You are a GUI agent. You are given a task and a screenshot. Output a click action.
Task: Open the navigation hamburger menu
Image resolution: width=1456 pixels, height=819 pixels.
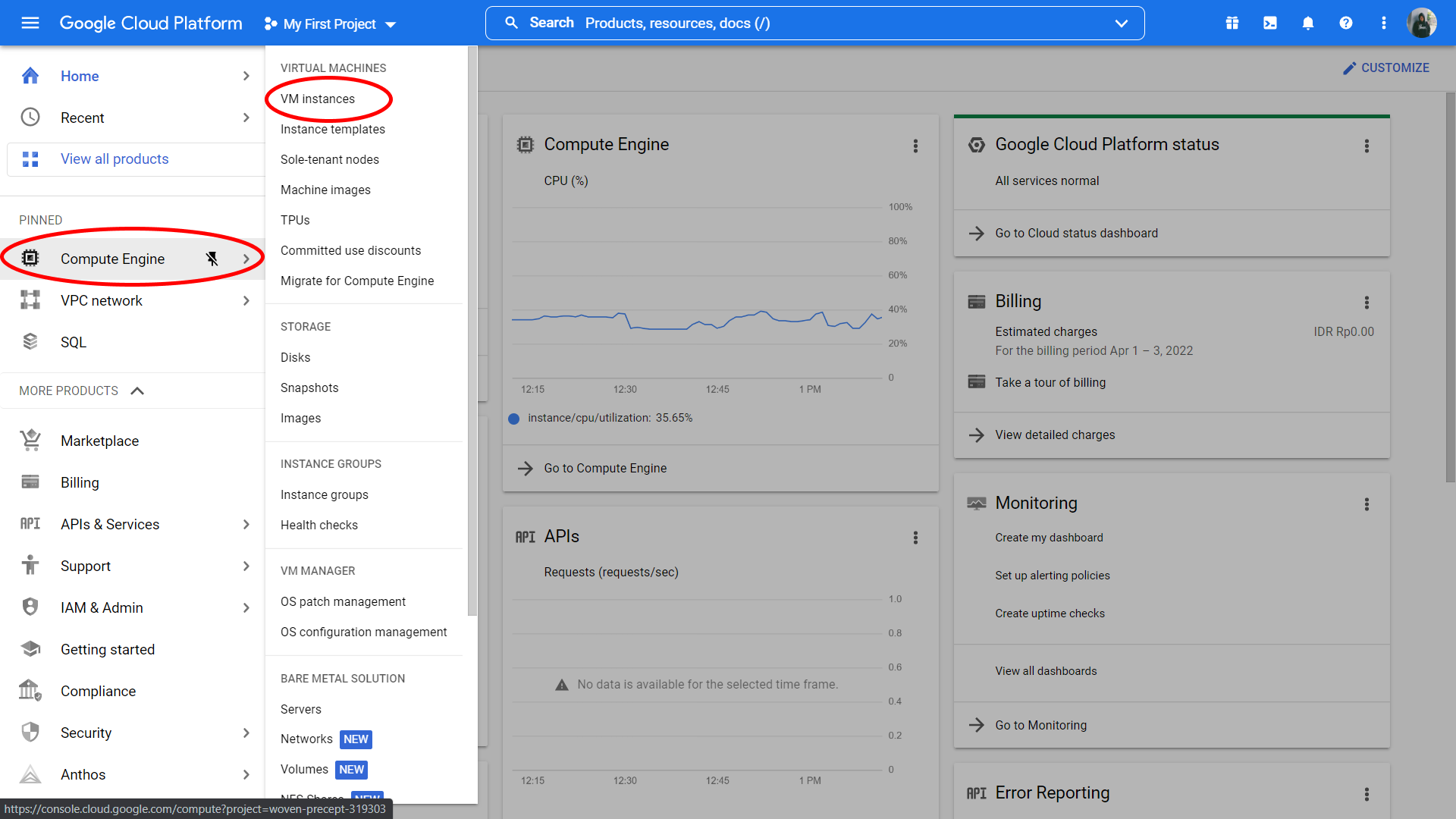[x=30, y=23]
